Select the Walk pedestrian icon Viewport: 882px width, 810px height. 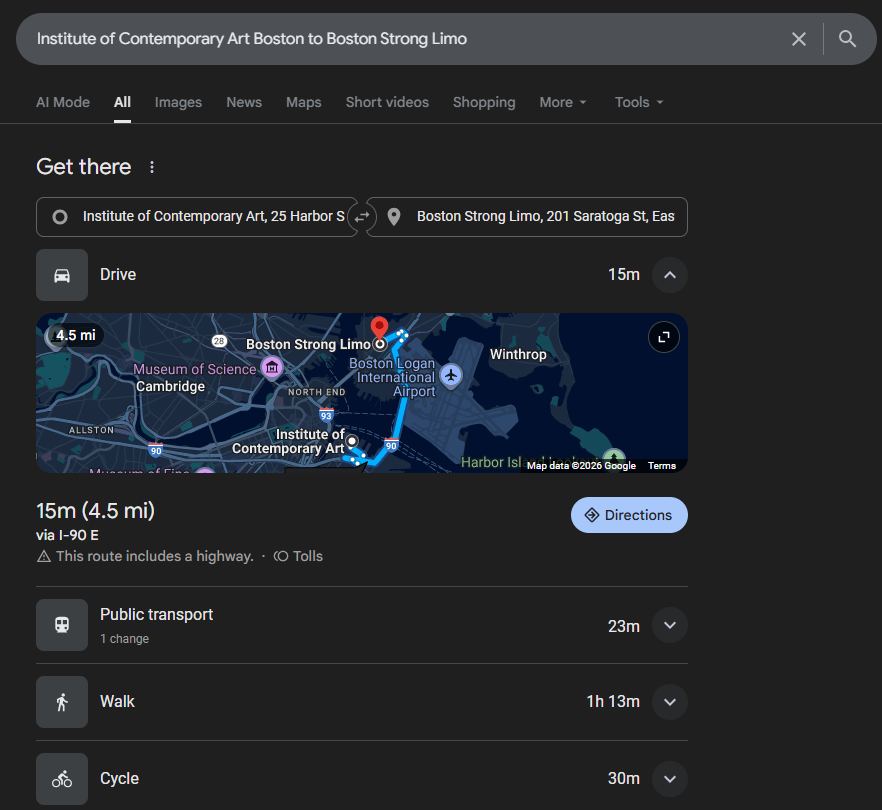pyautogui.click(x=62, y=702)
